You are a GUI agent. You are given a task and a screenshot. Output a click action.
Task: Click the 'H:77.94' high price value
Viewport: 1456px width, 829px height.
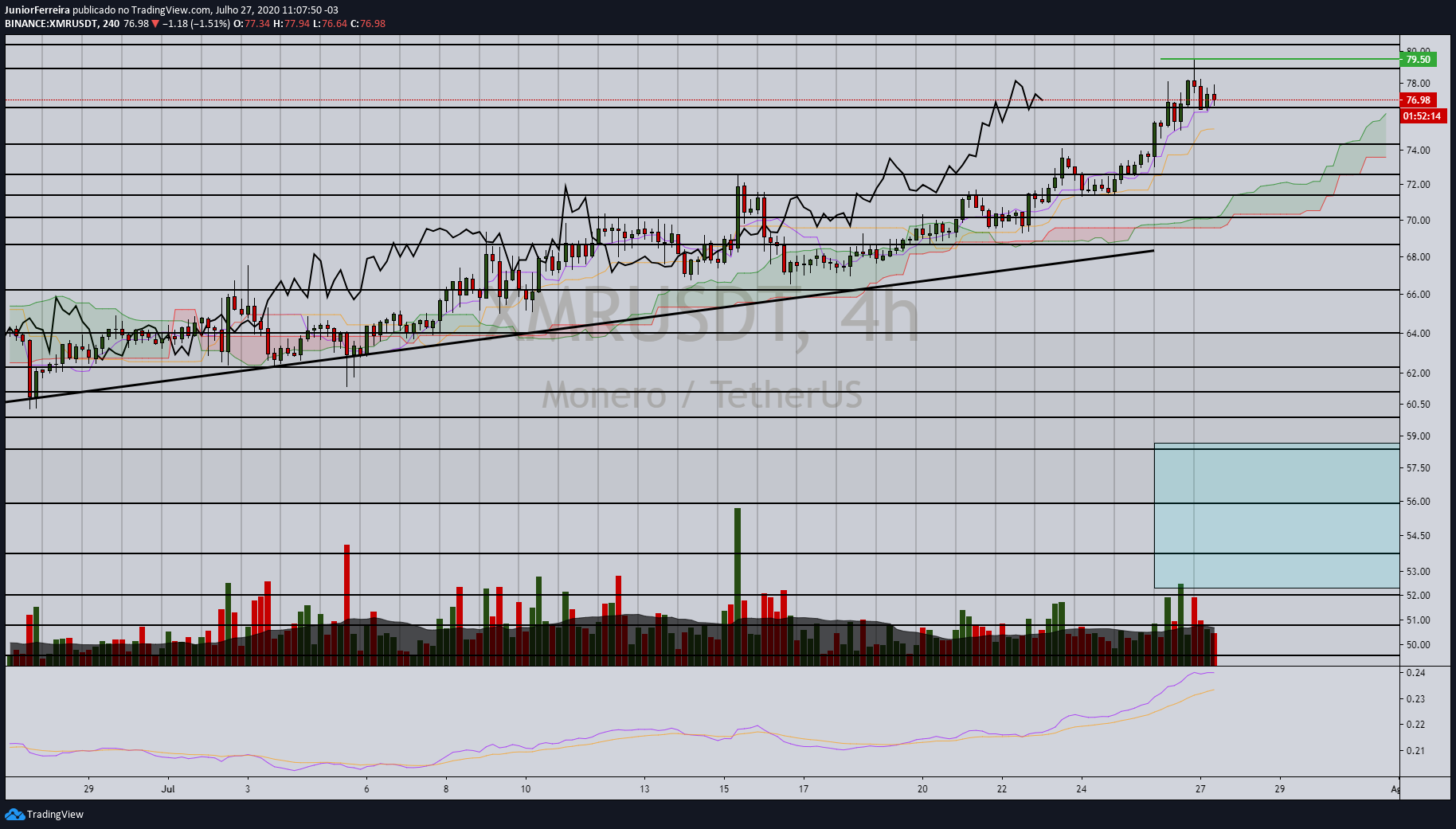point(291,23)
